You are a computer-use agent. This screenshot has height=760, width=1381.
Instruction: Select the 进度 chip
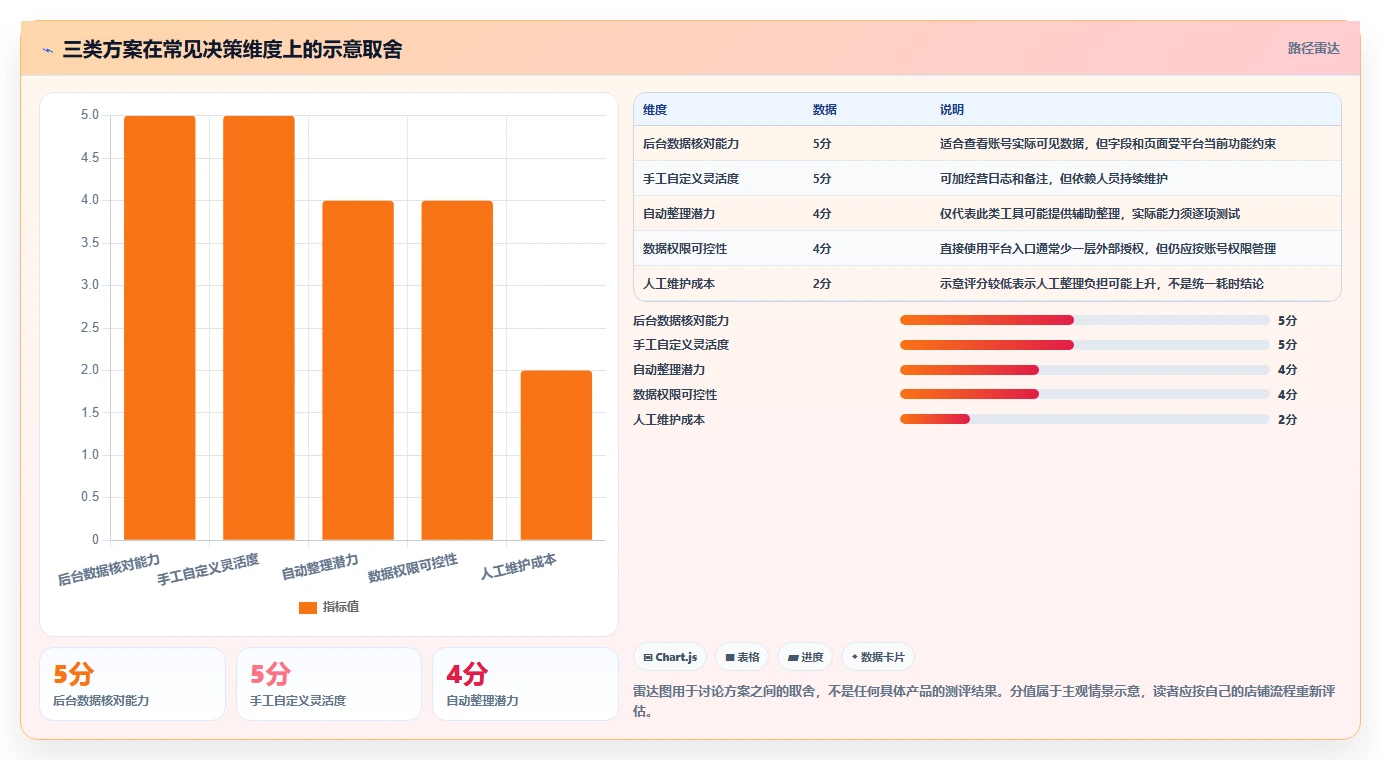[805, 657]
